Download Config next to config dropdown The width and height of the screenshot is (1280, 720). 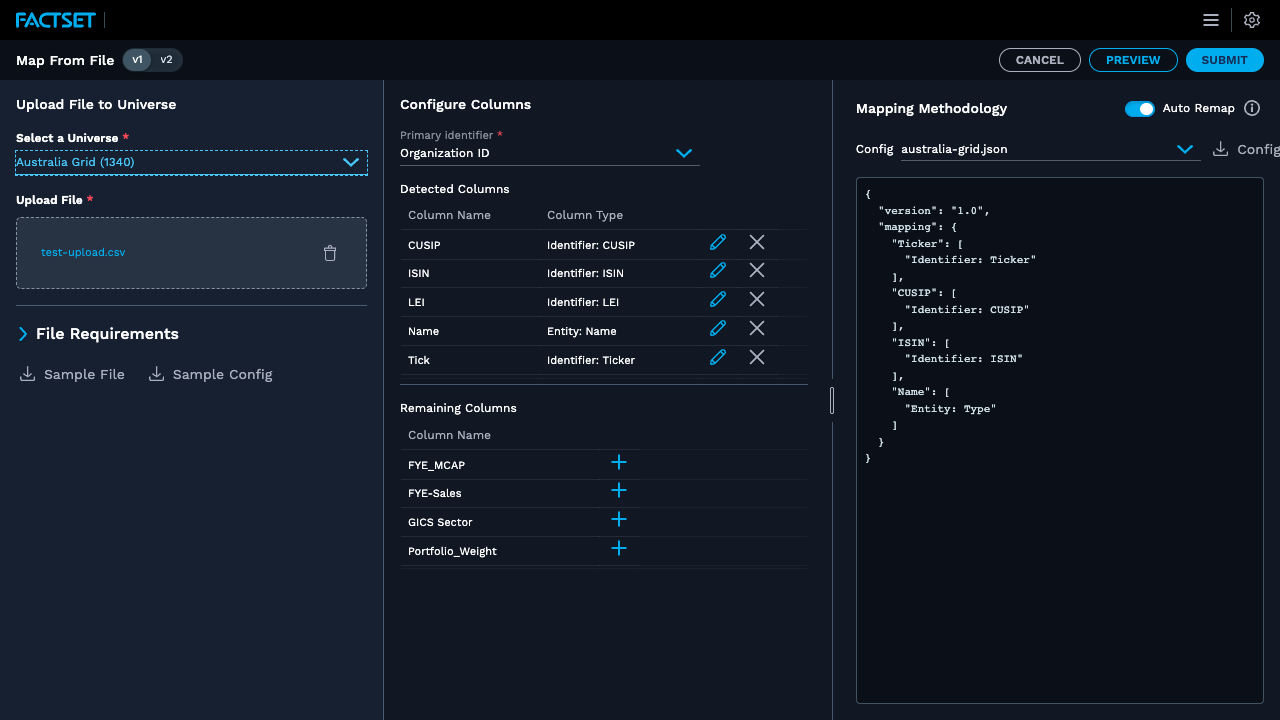[x=1246, y=149]
